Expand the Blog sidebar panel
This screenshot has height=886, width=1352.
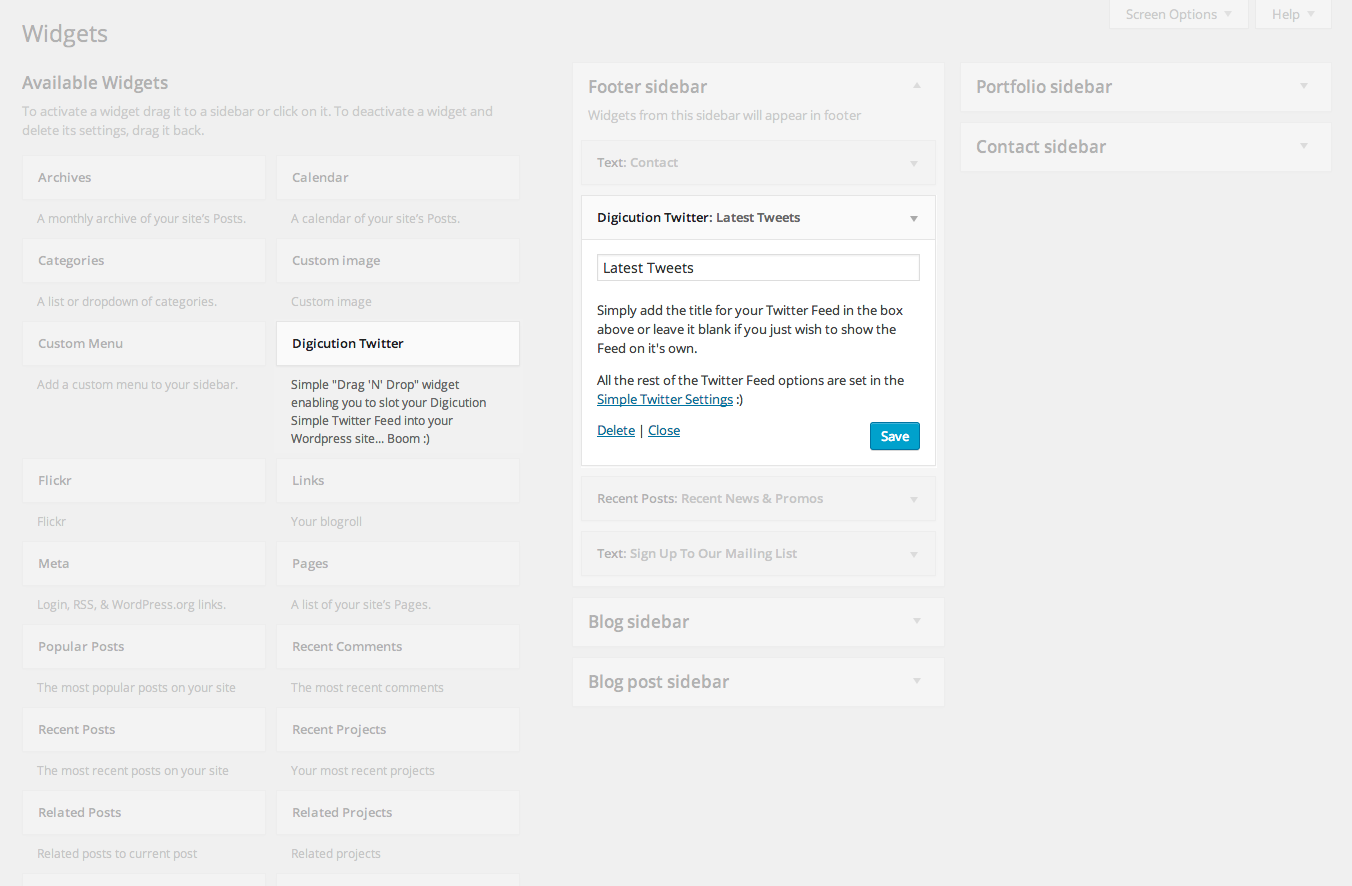[x=917, y=622]
